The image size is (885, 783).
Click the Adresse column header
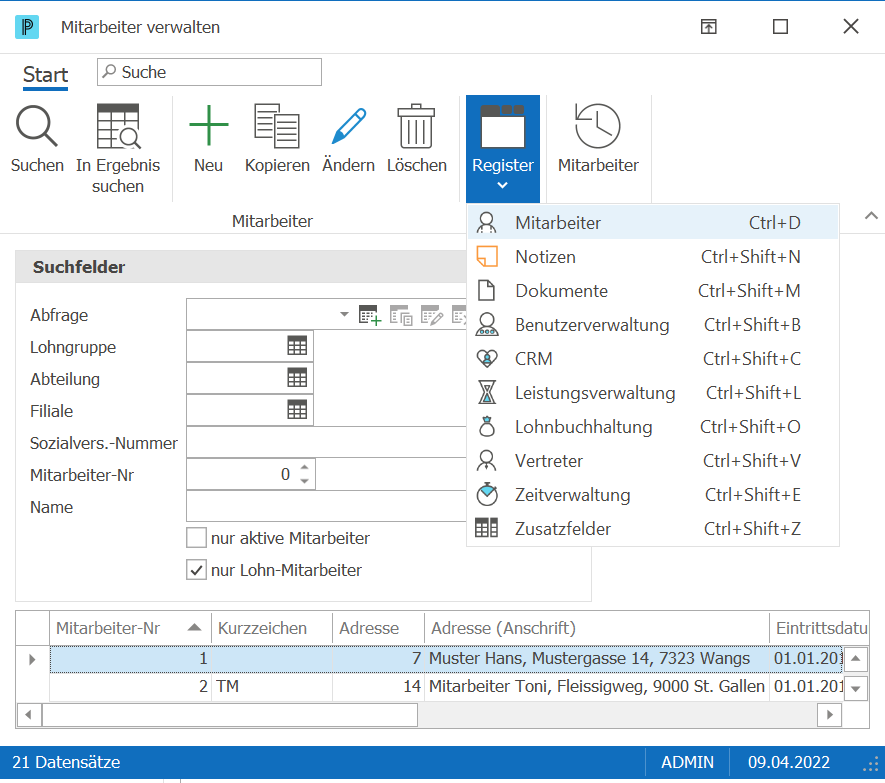[378, 628]
